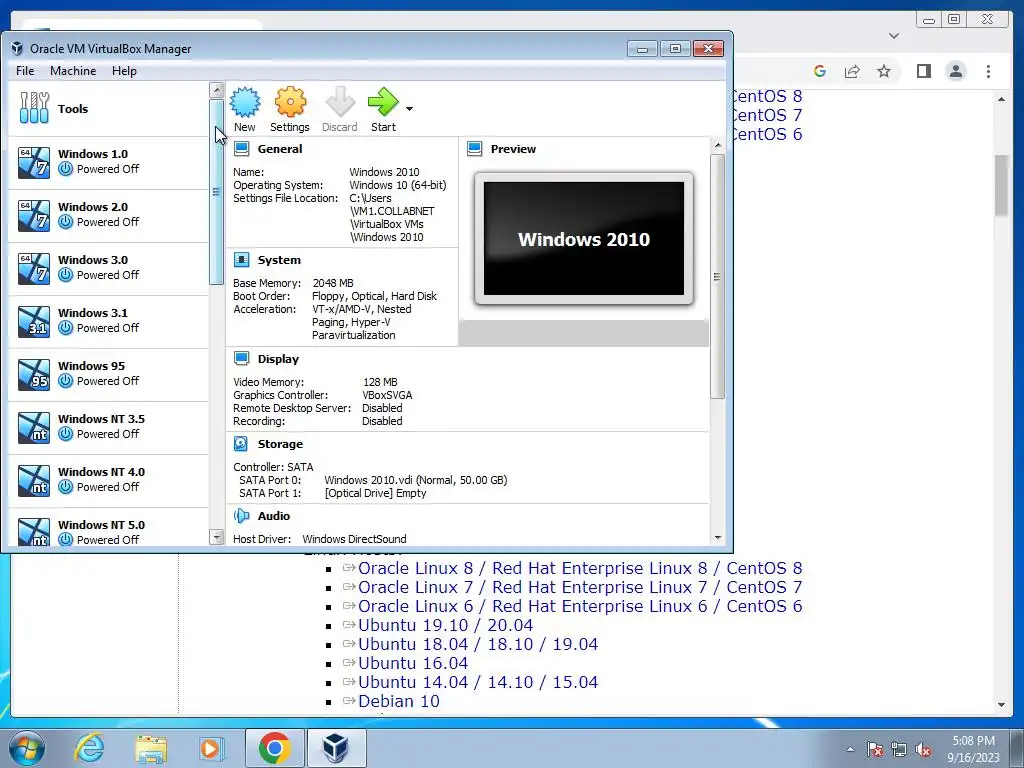Open System settings via heading link
Image resolution: width=1024 pixels, height=768 pixels.
(279, 260)
